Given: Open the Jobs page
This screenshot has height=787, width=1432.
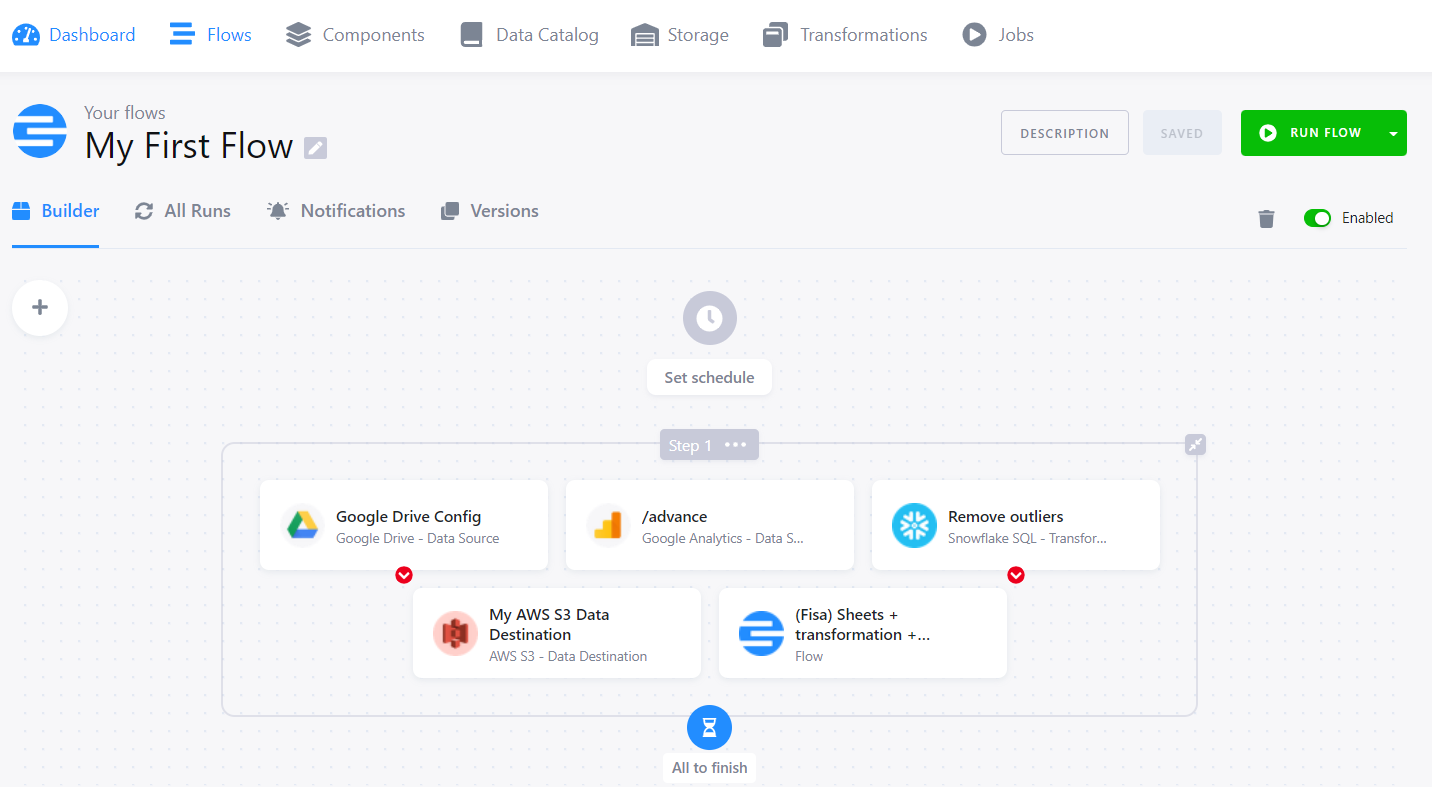Looking at the screenshot, I should point(998,35).
